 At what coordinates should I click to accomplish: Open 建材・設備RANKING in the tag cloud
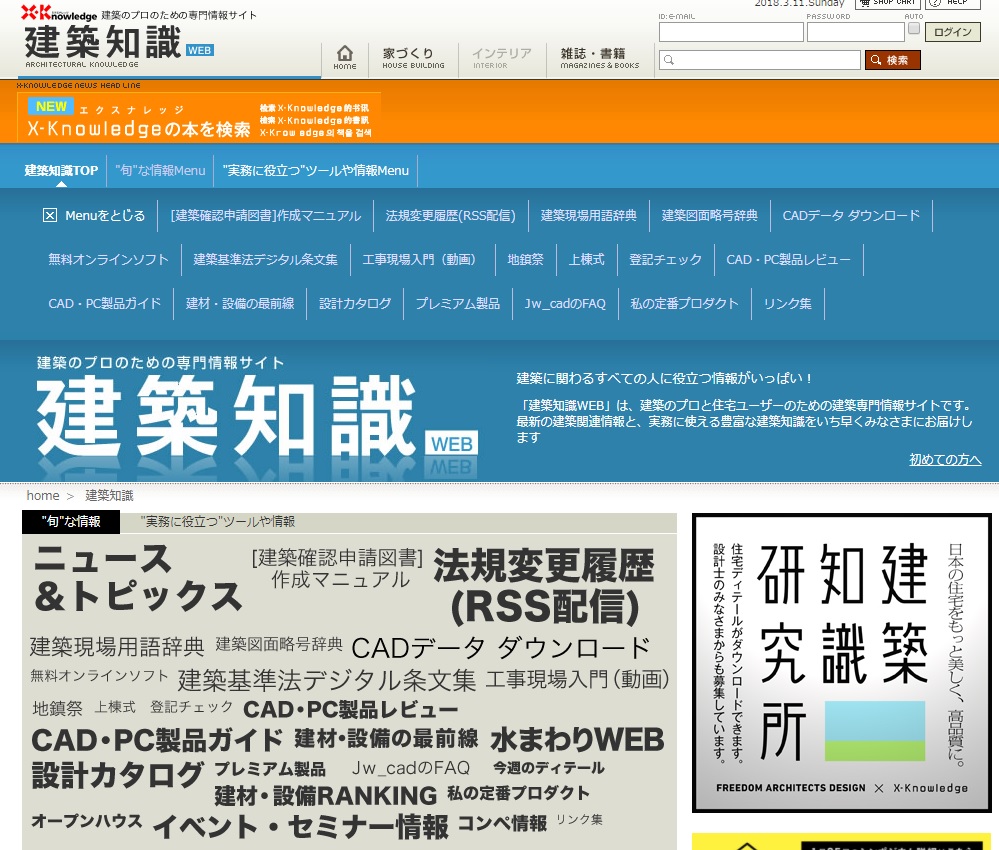point(326,796)
